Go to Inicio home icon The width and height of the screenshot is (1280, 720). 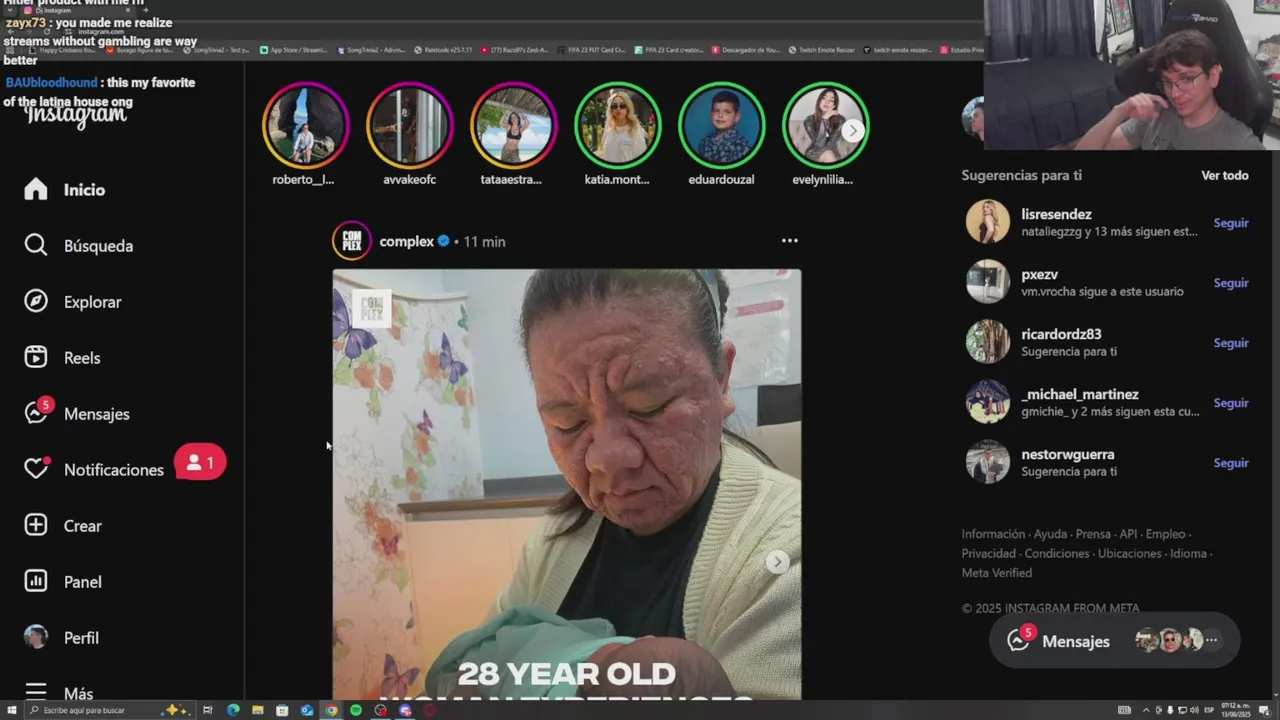[36, 190]
